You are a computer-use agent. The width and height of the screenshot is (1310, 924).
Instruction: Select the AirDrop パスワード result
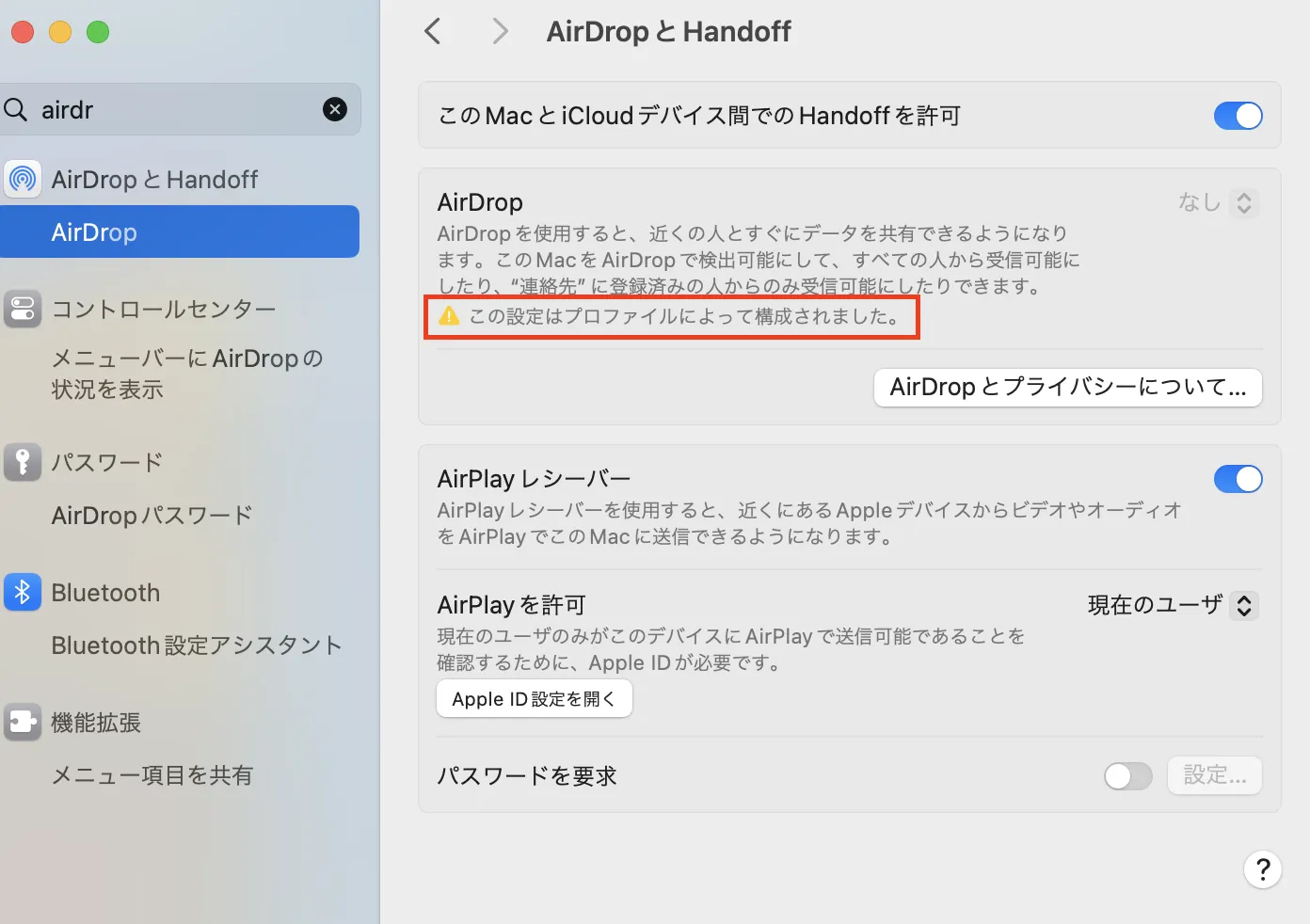point(152,516)
